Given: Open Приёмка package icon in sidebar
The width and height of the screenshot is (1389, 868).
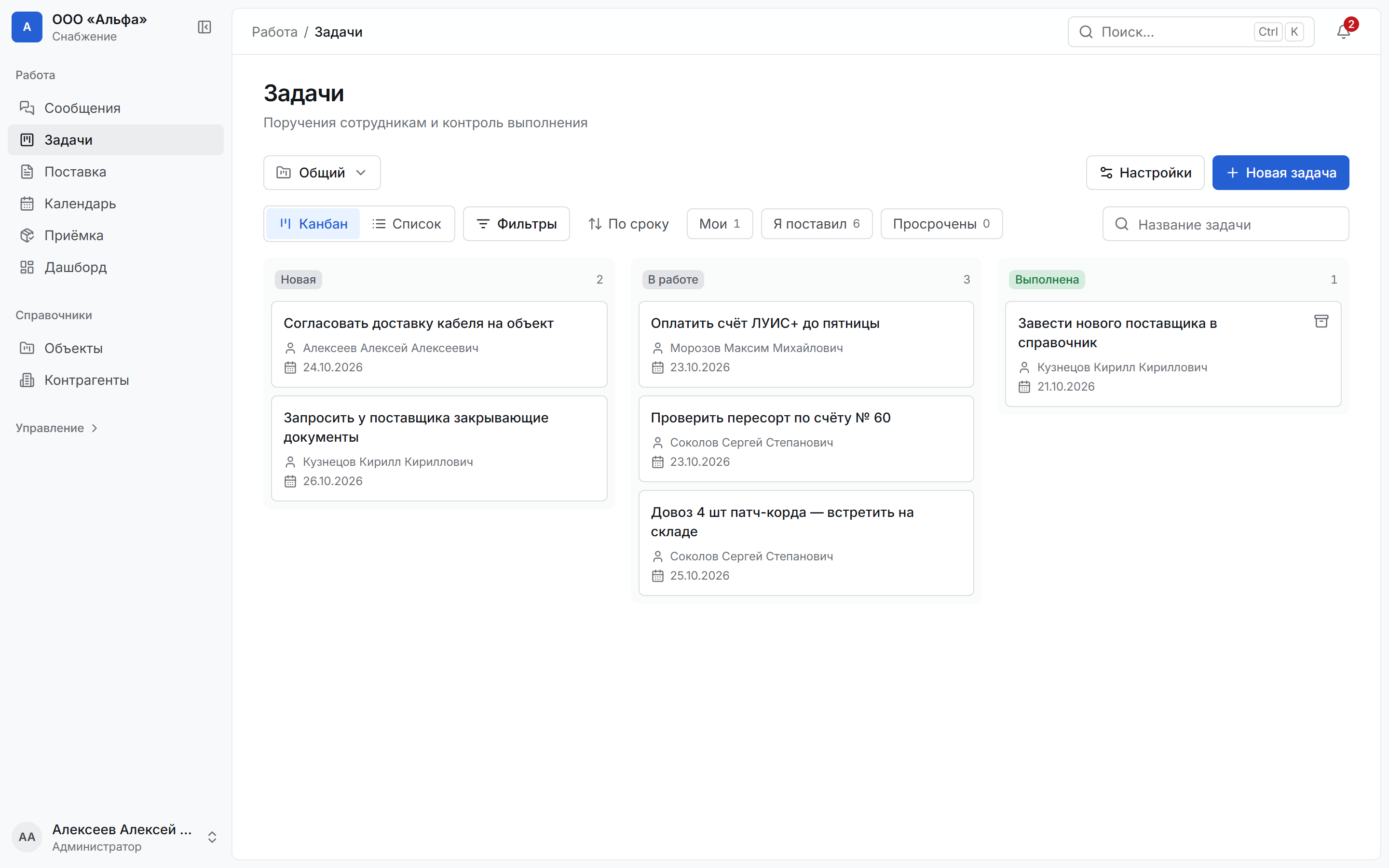Looking at the screenshot, I should (27, 235).
